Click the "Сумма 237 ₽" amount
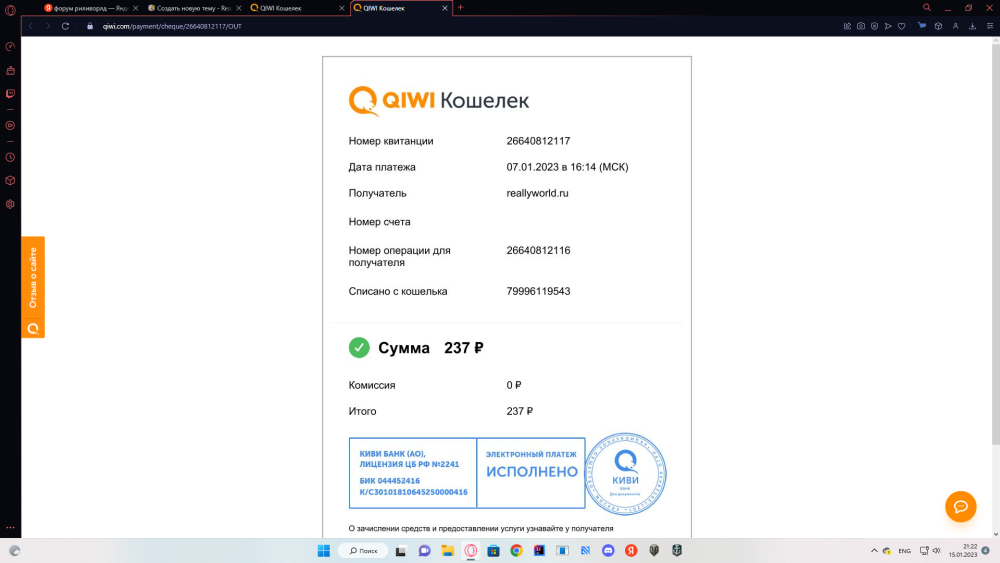 pyautogui.click(x=430, y=348)
